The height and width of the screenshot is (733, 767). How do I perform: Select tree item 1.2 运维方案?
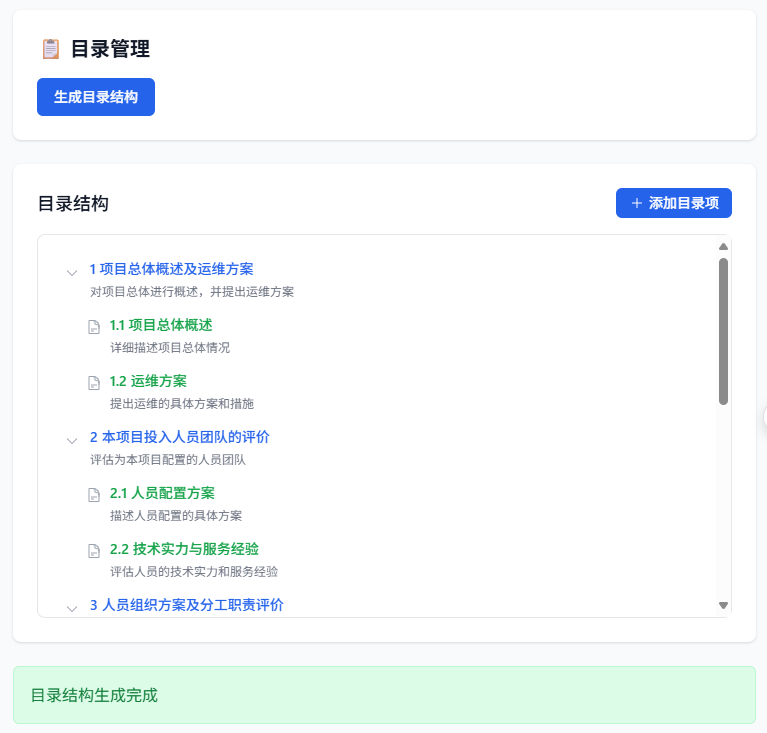tap(148, 381)
